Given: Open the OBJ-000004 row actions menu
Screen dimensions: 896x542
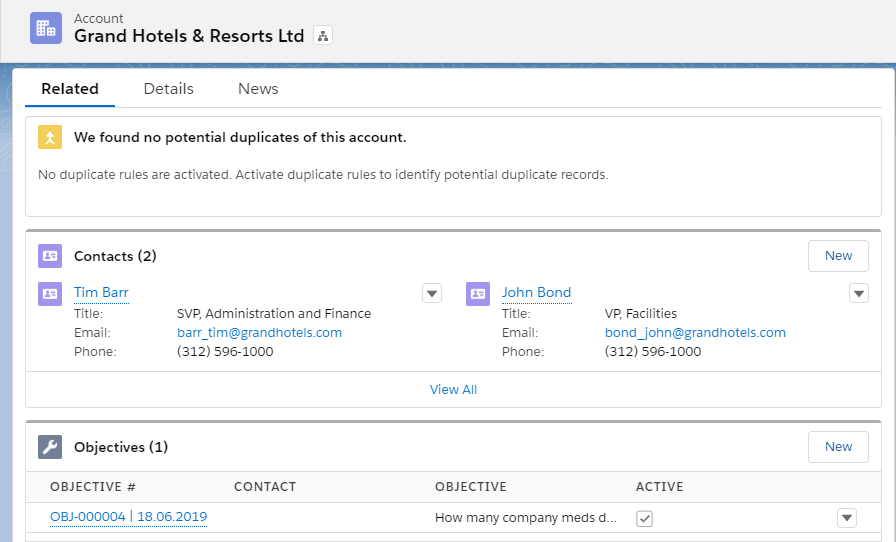Looking at the screenshot, I should pyautogui.click(x=846, y=517).
